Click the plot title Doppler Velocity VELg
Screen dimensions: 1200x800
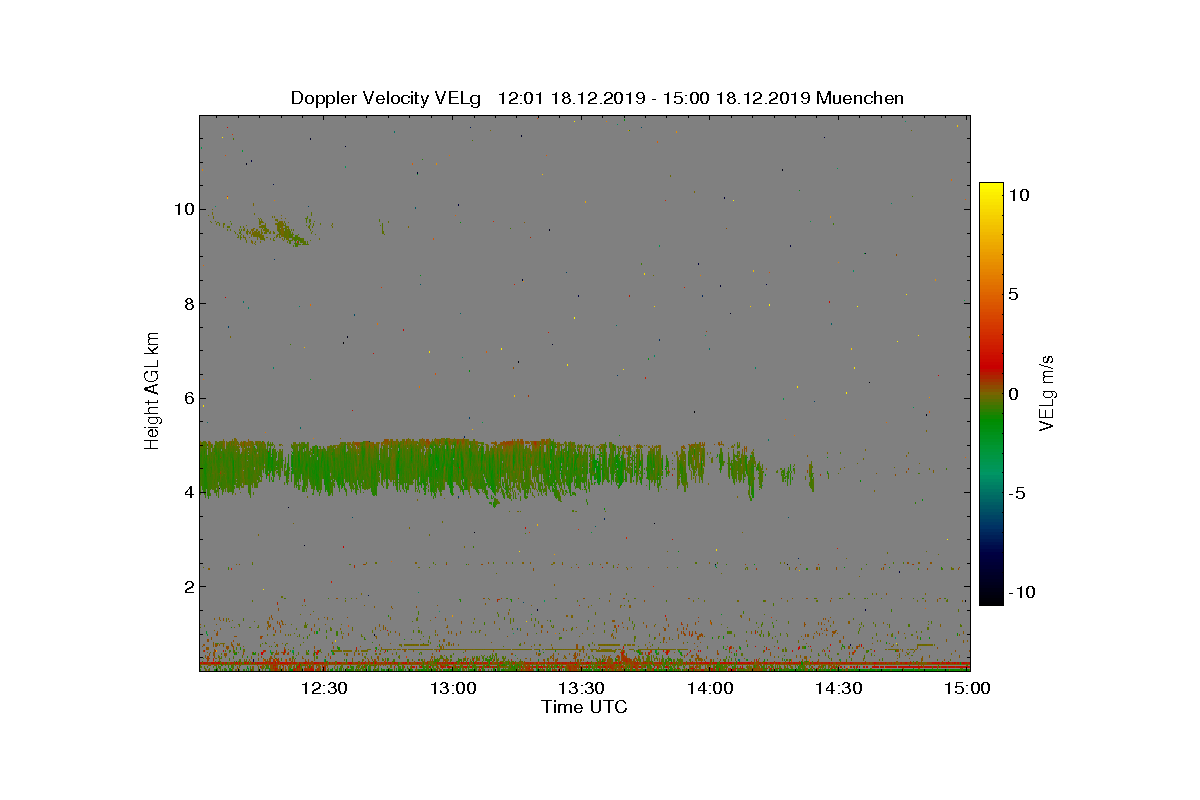385,98
